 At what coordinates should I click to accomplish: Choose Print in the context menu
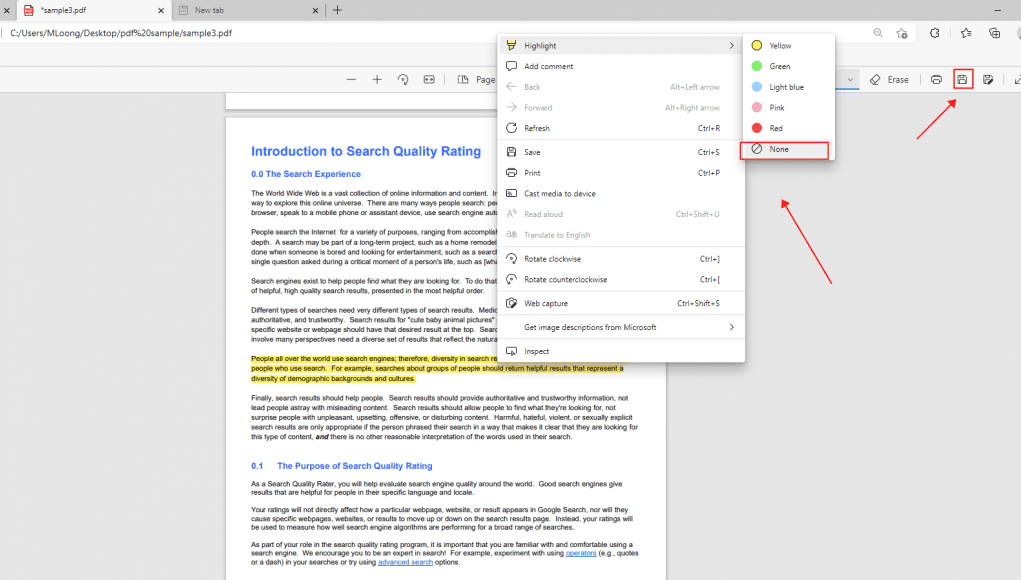click(621, 173)
